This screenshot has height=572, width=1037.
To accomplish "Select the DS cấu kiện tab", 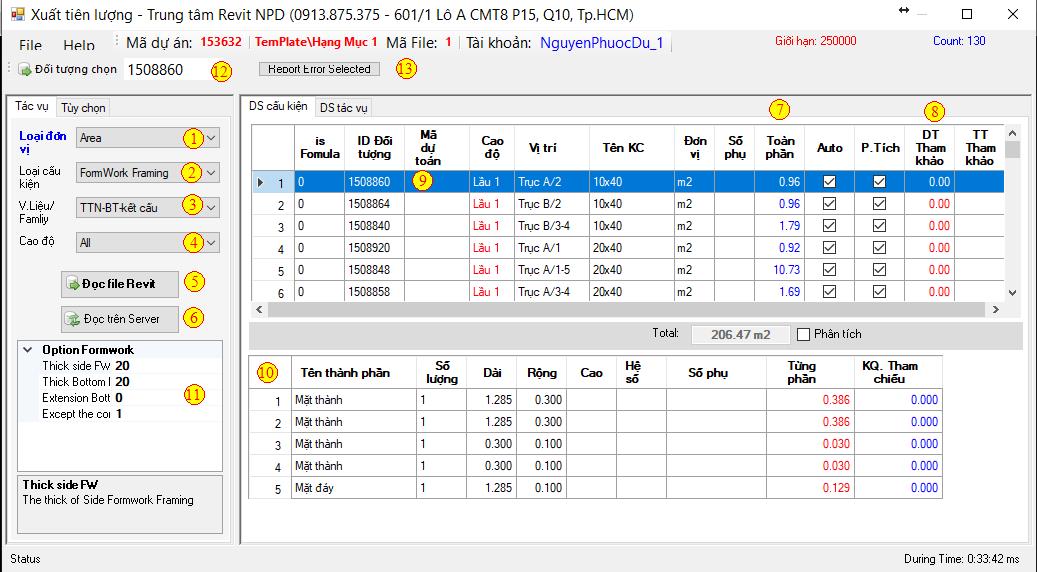I will [278, 106].
